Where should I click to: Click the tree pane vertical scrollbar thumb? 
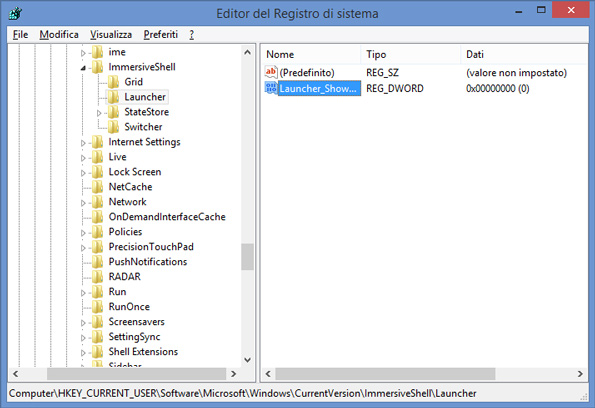click(247, 257)
